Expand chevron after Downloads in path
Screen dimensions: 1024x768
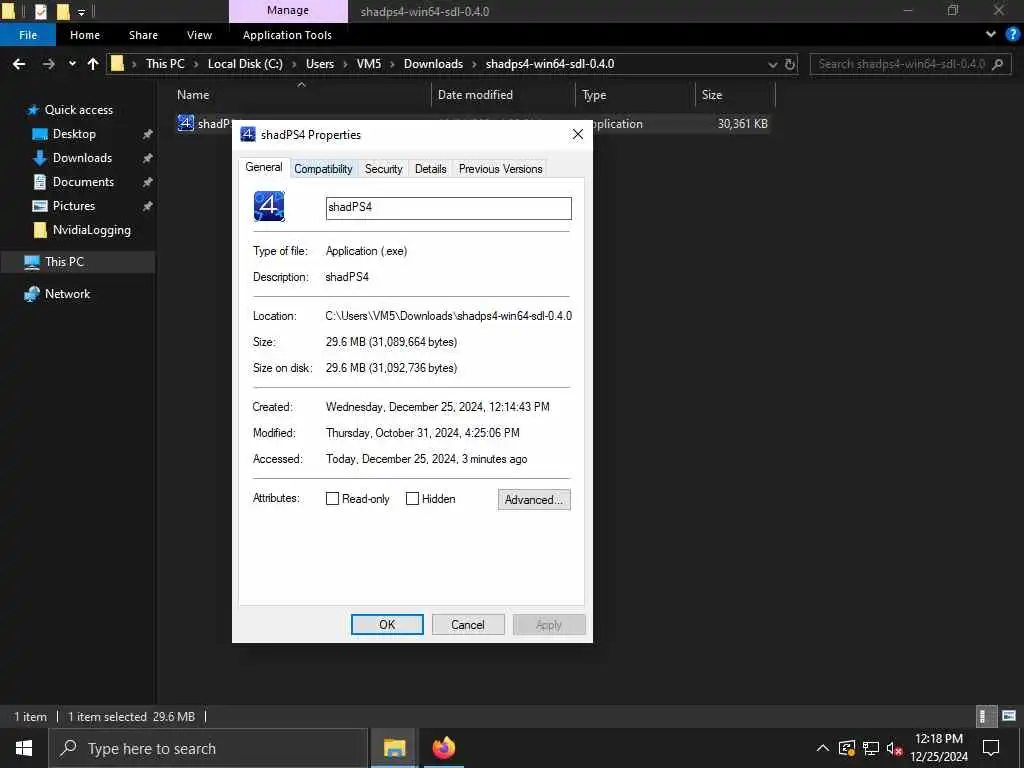point(474,64)
